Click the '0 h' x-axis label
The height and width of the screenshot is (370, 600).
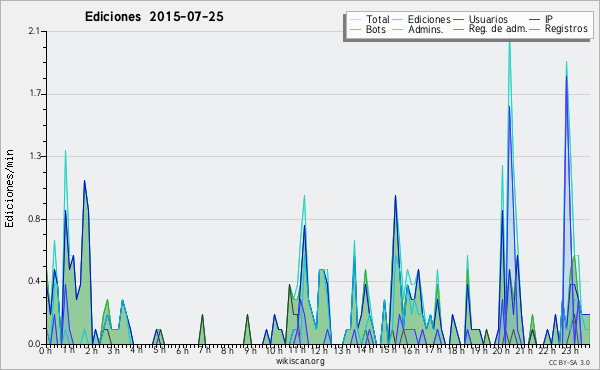pos(45,350)
